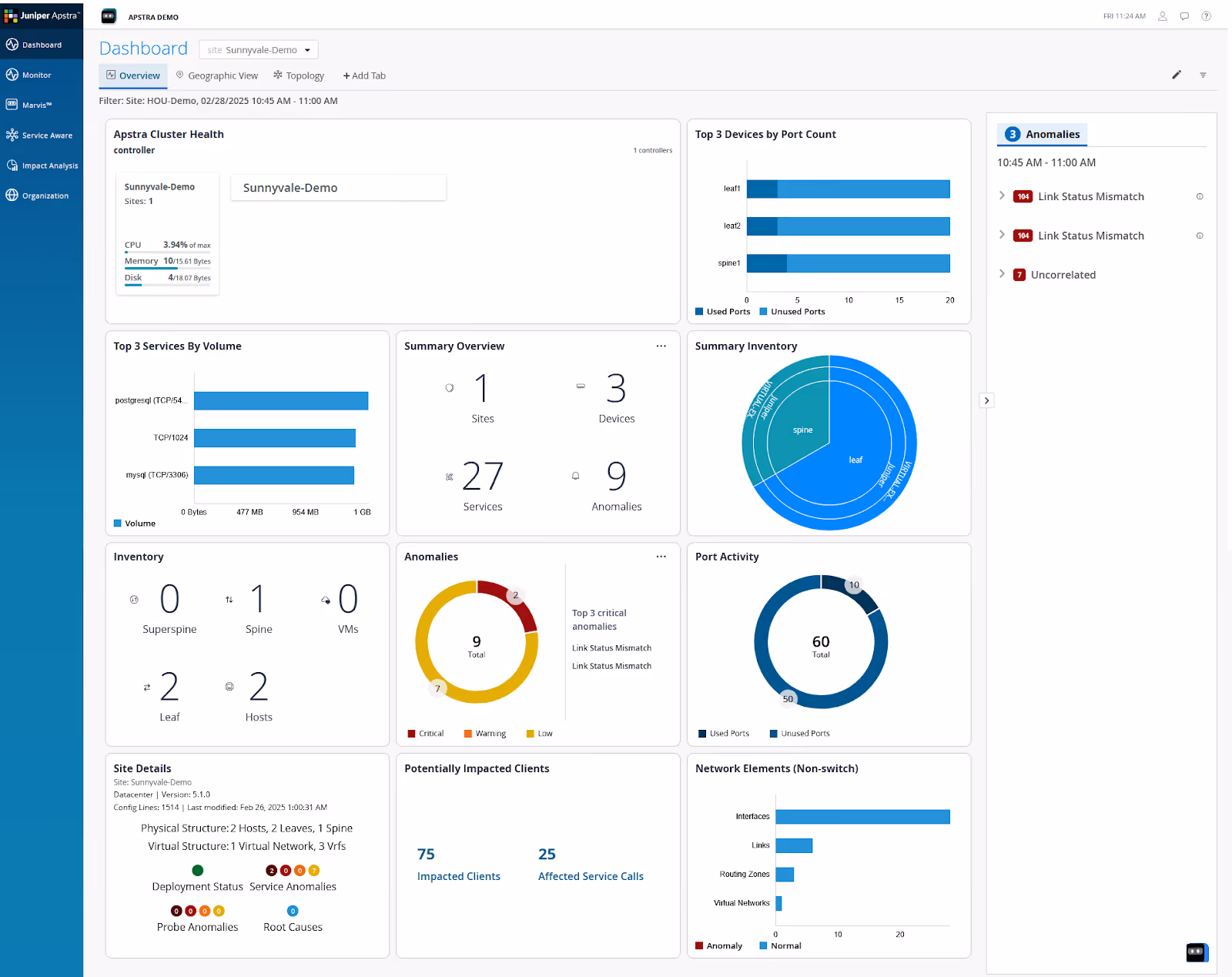Select the Anomalies panel tab
The height and width of the screenshot is (977, 1232).
click(x=1043, y=134)
